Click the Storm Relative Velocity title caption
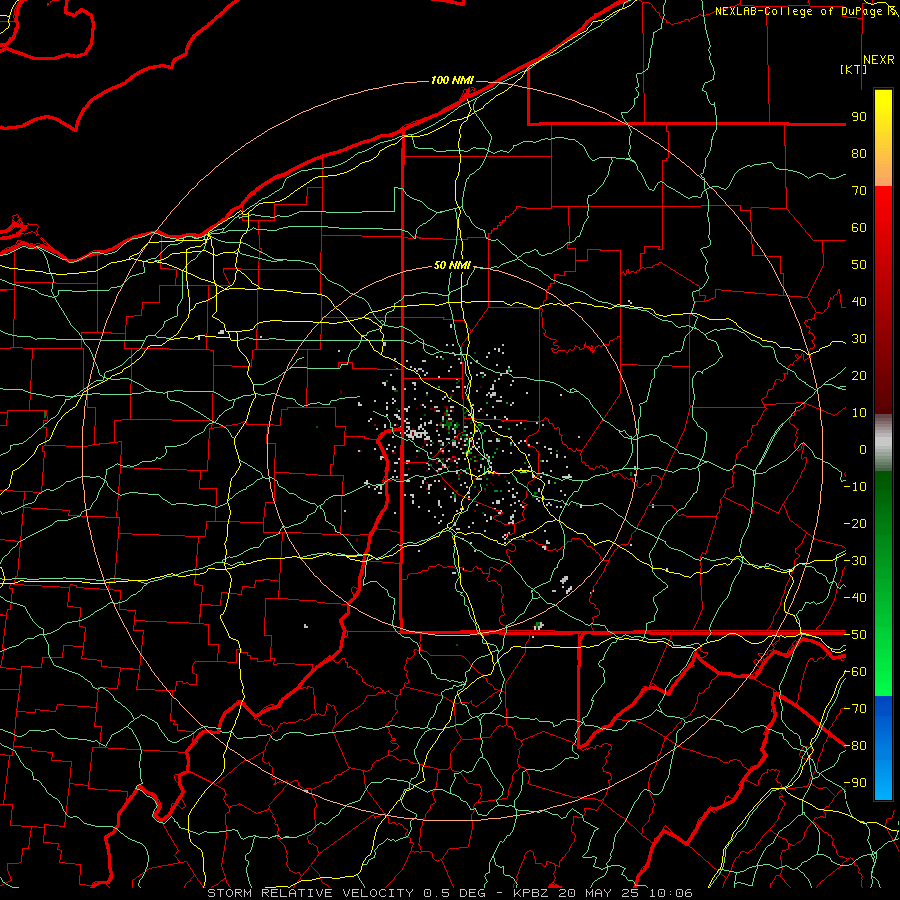This screenshot has height=900, width=900. (450, 893)
